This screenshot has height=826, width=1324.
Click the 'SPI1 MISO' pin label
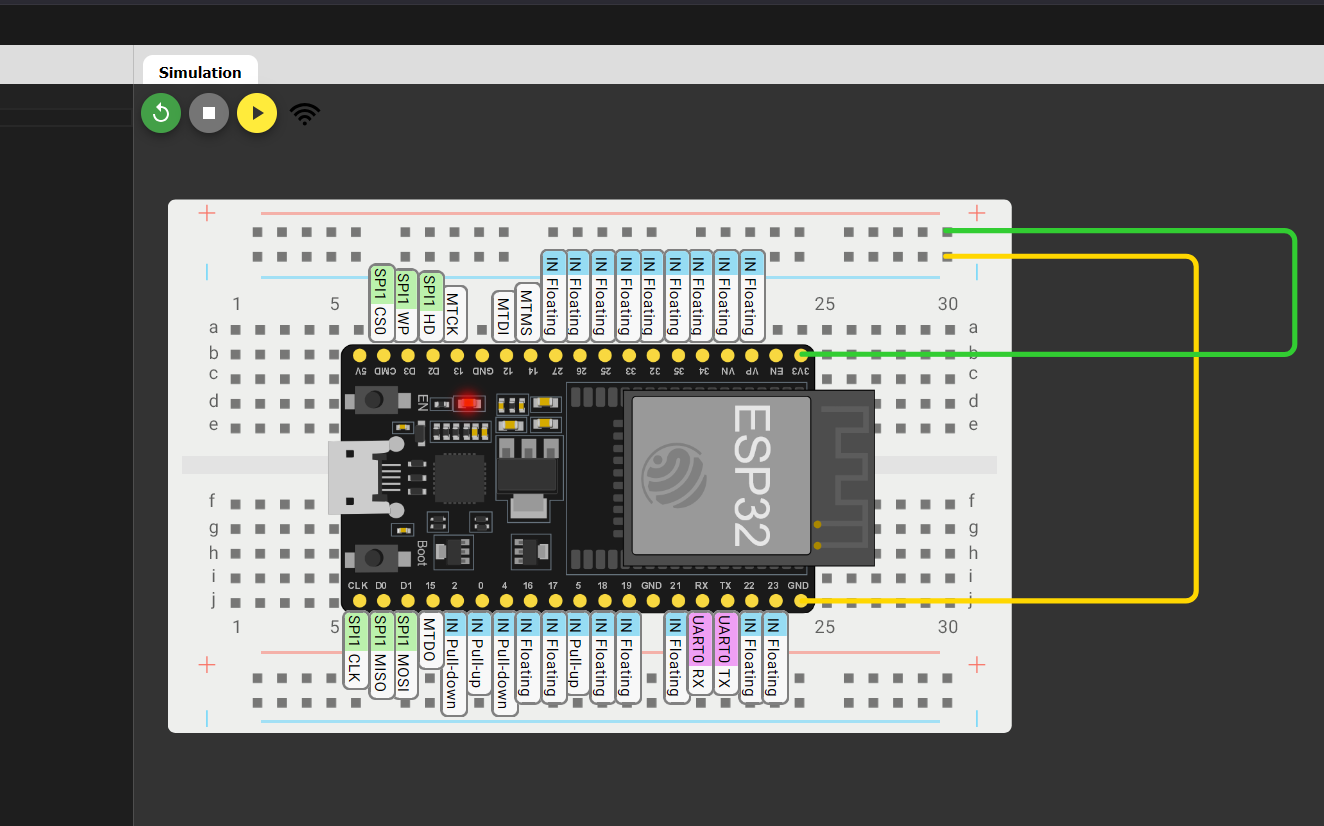pos(380,655)
